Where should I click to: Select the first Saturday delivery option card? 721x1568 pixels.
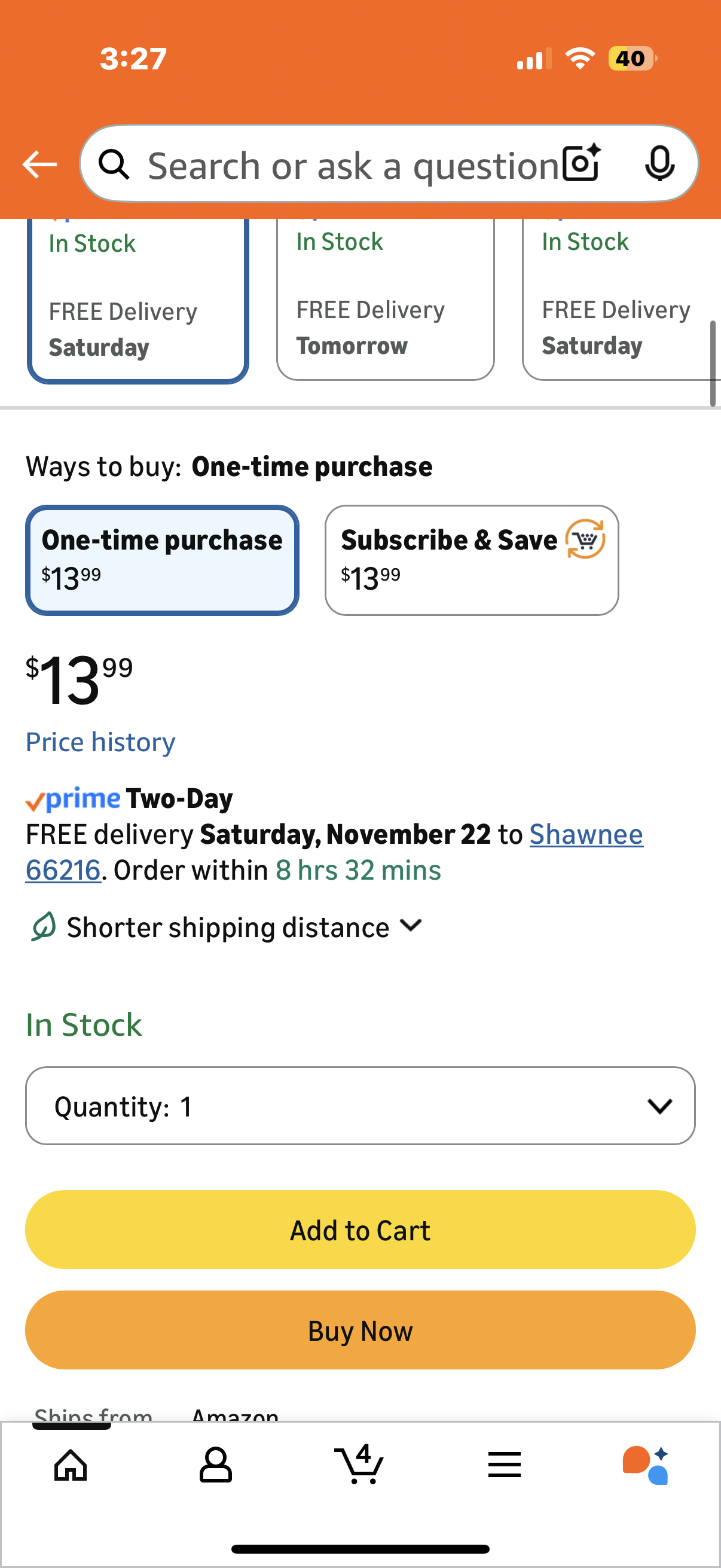(138, 304)
